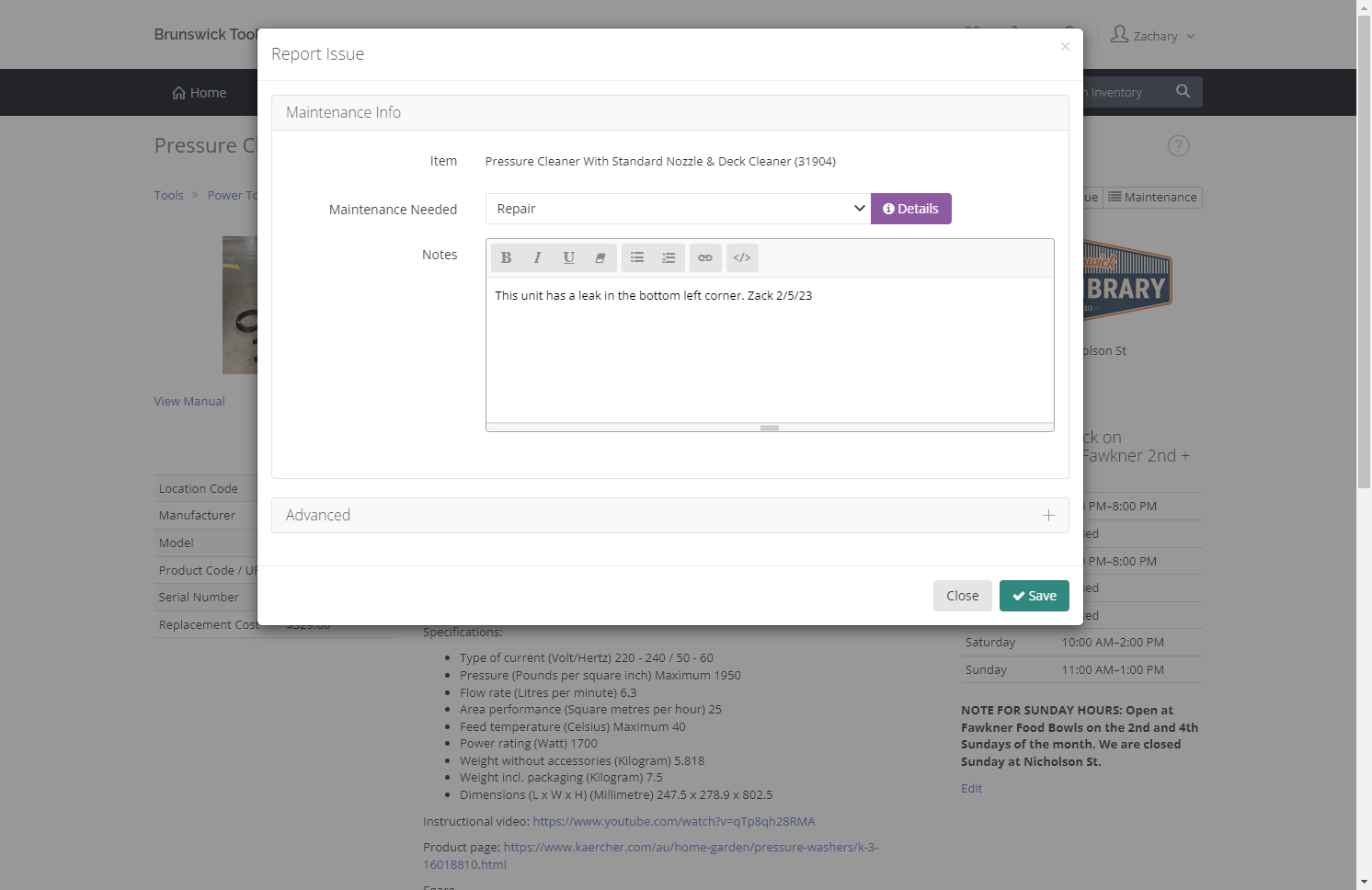1372x890 pixels.
Task: Click the search magnifier icon in the navbar
Action: [x=1183, y=92]
